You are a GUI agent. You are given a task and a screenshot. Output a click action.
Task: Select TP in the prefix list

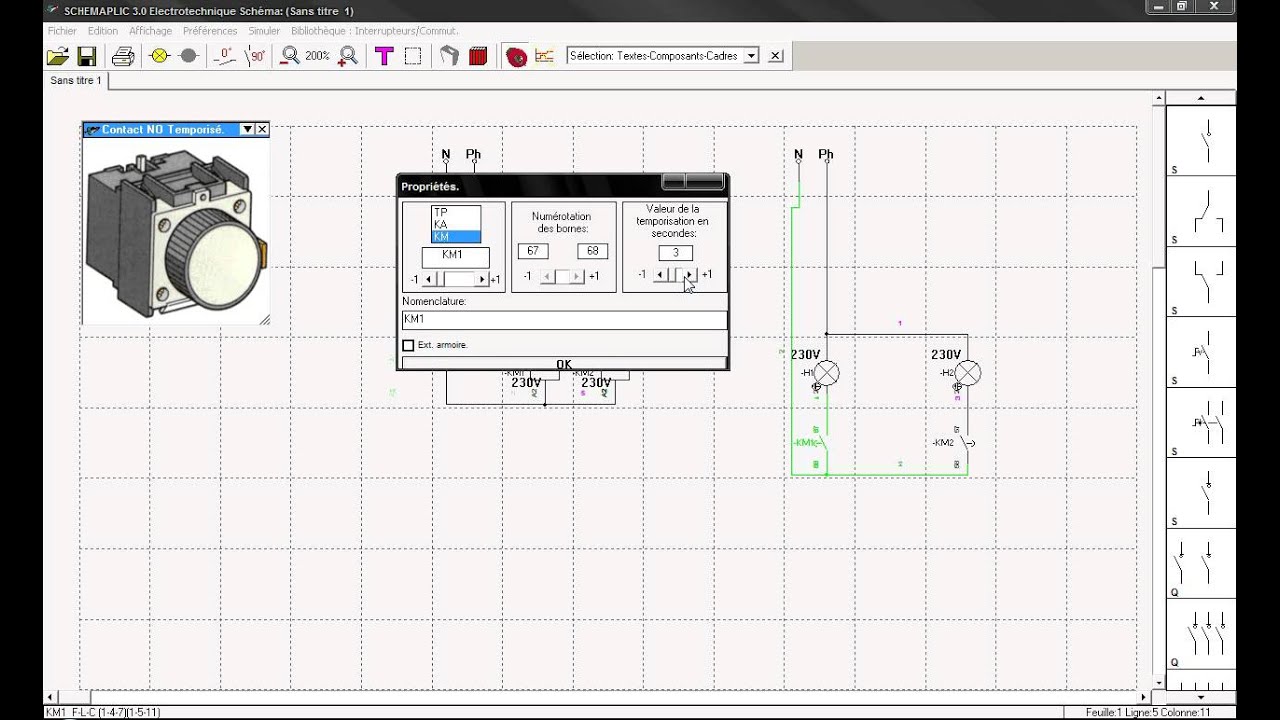455,212
